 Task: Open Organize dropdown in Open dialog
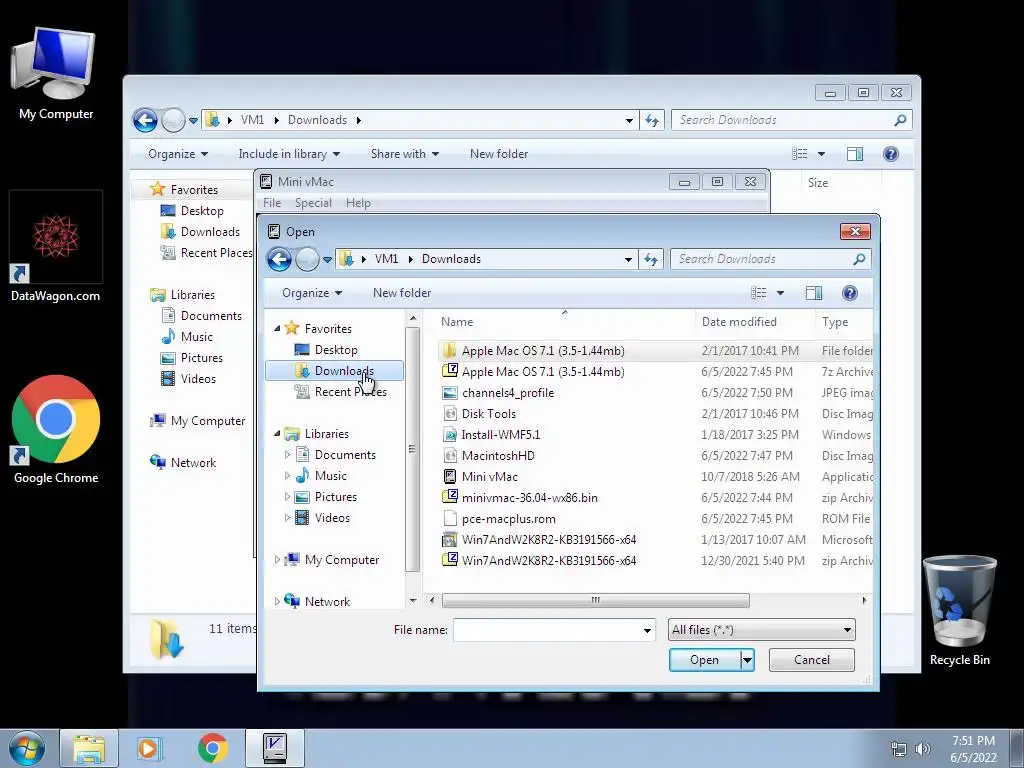coord(312,293)
